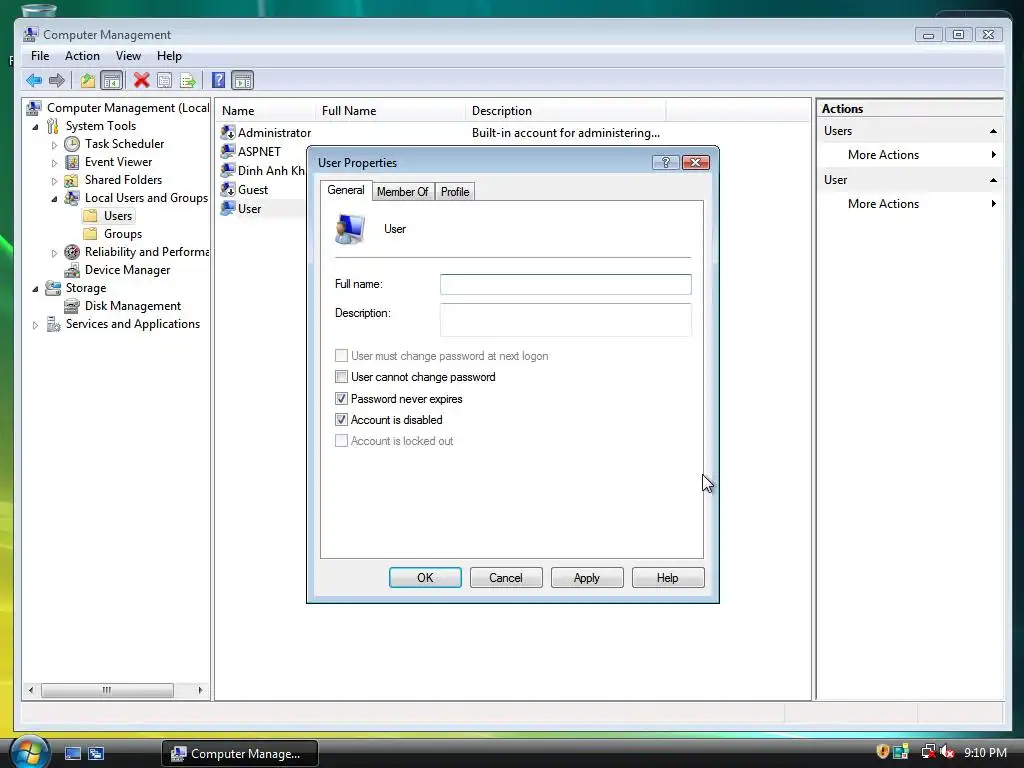Click the question mark button in User Properties

click(665, 163)
